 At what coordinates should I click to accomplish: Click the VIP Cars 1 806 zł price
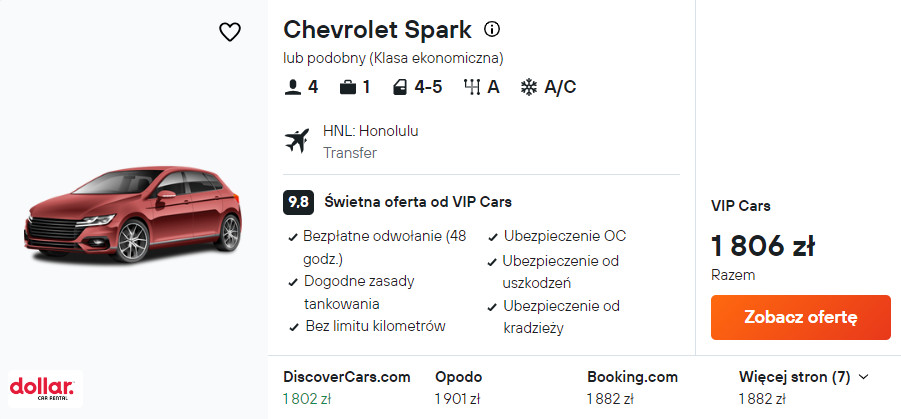click(763, 244)
